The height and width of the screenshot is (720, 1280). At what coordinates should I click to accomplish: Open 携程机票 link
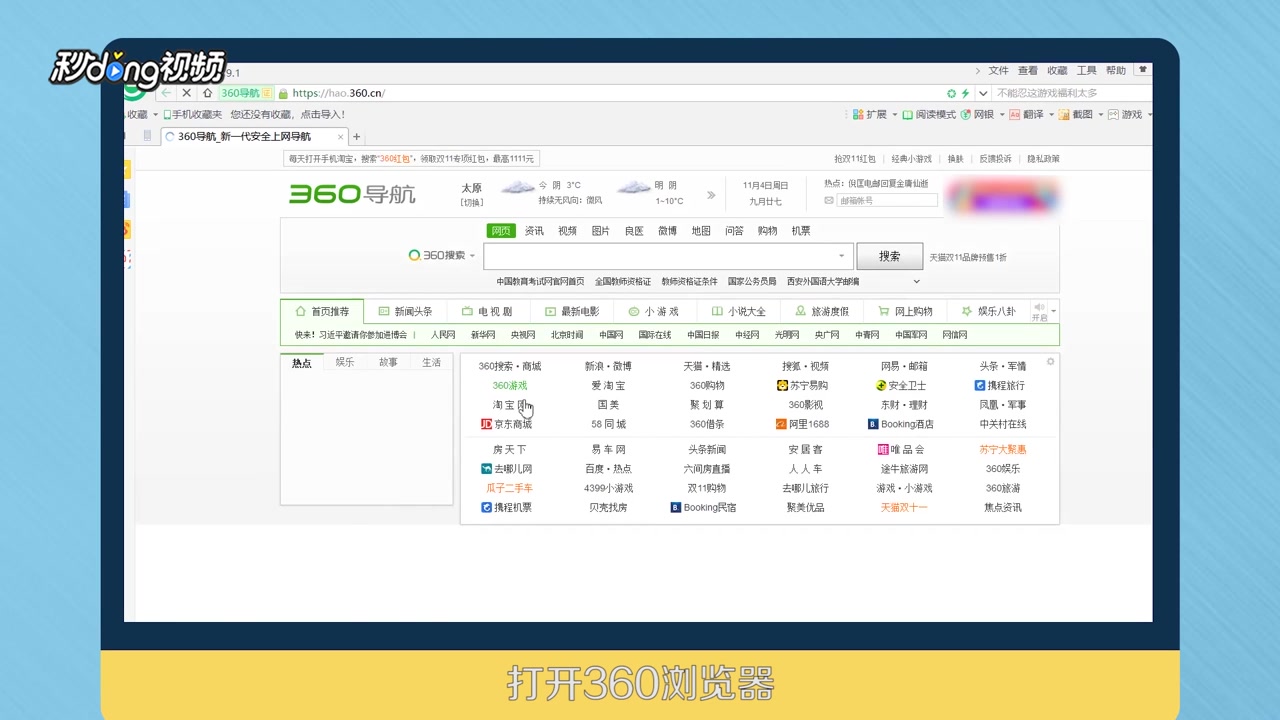tap(506, 508)
